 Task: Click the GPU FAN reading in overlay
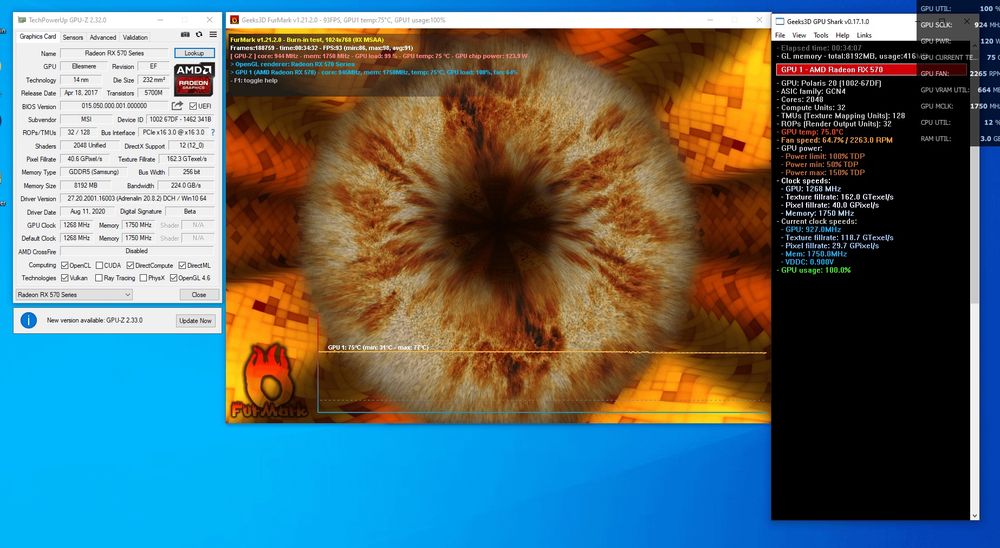pos(959,73)
